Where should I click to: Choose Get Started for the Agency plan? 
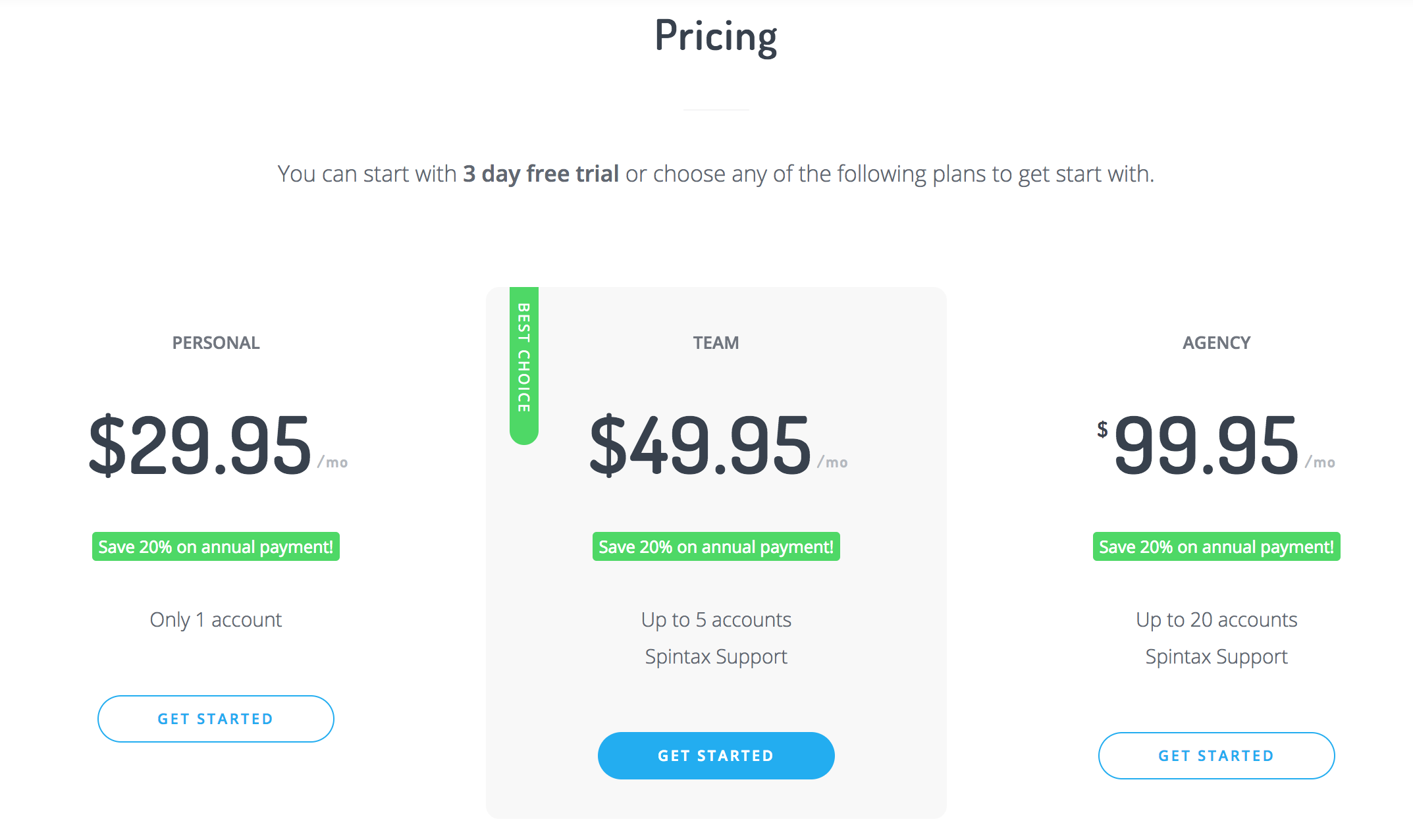point(1216,756)
